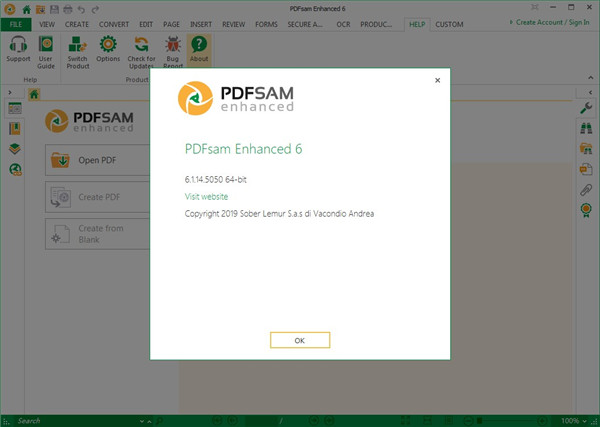Switch to the CONVERT ribbon tab
Screen dimensions: 600x427
(x=114, y=24)
